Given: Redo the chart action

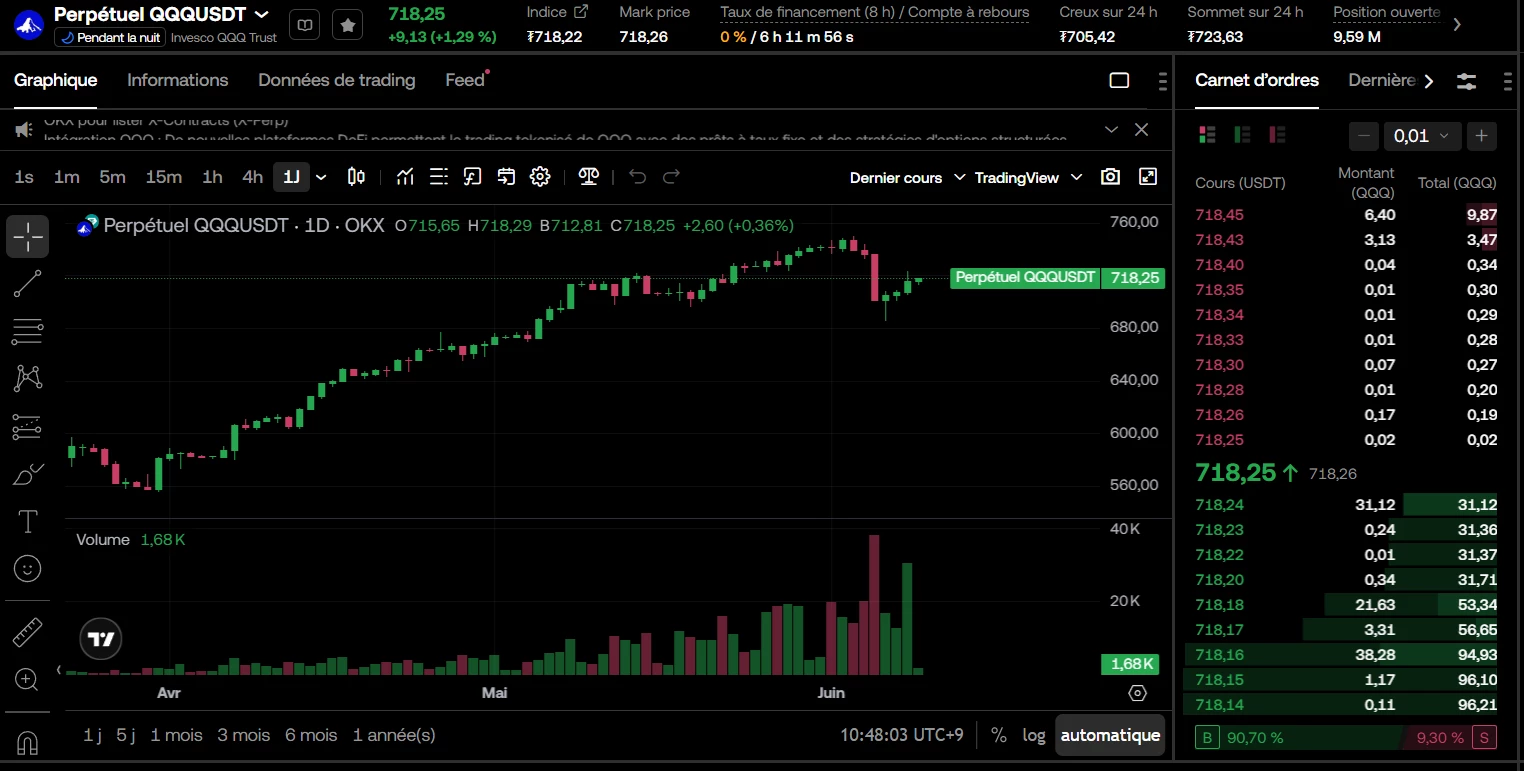Looking at the screenshot, I should (x=671, y=177).
